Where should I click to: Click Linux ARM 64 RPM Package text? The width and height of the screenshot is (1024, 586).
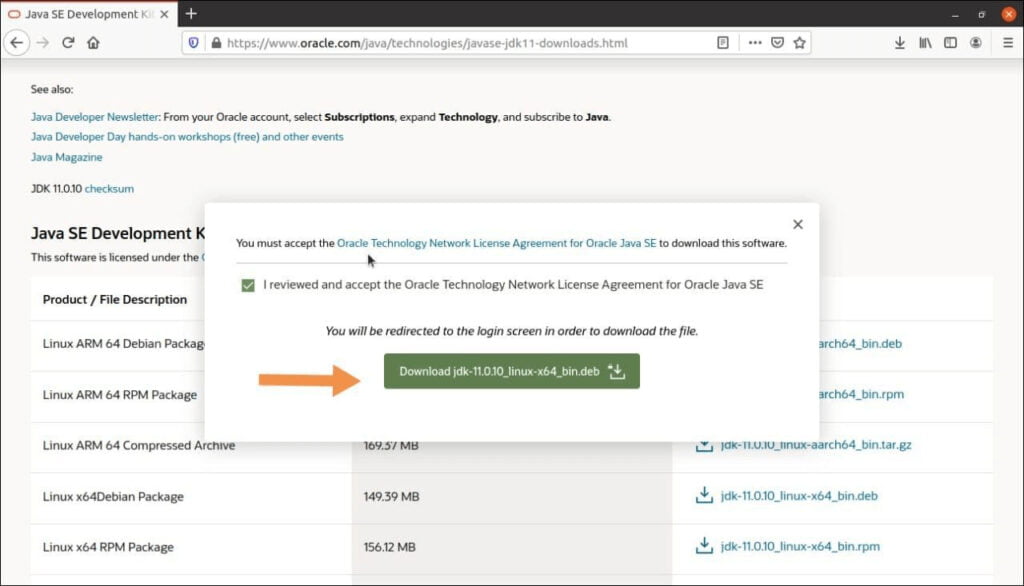point(120,395)
